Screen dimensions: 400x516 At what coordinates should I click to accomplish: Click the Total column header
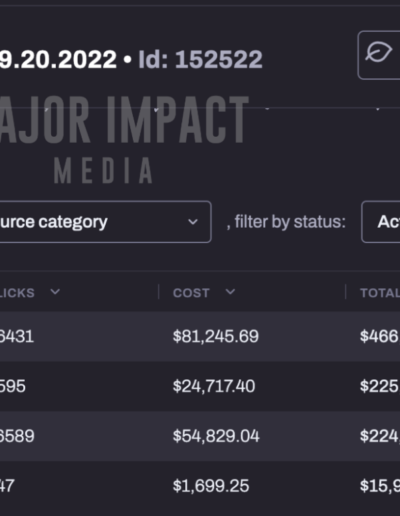point(380,293)
